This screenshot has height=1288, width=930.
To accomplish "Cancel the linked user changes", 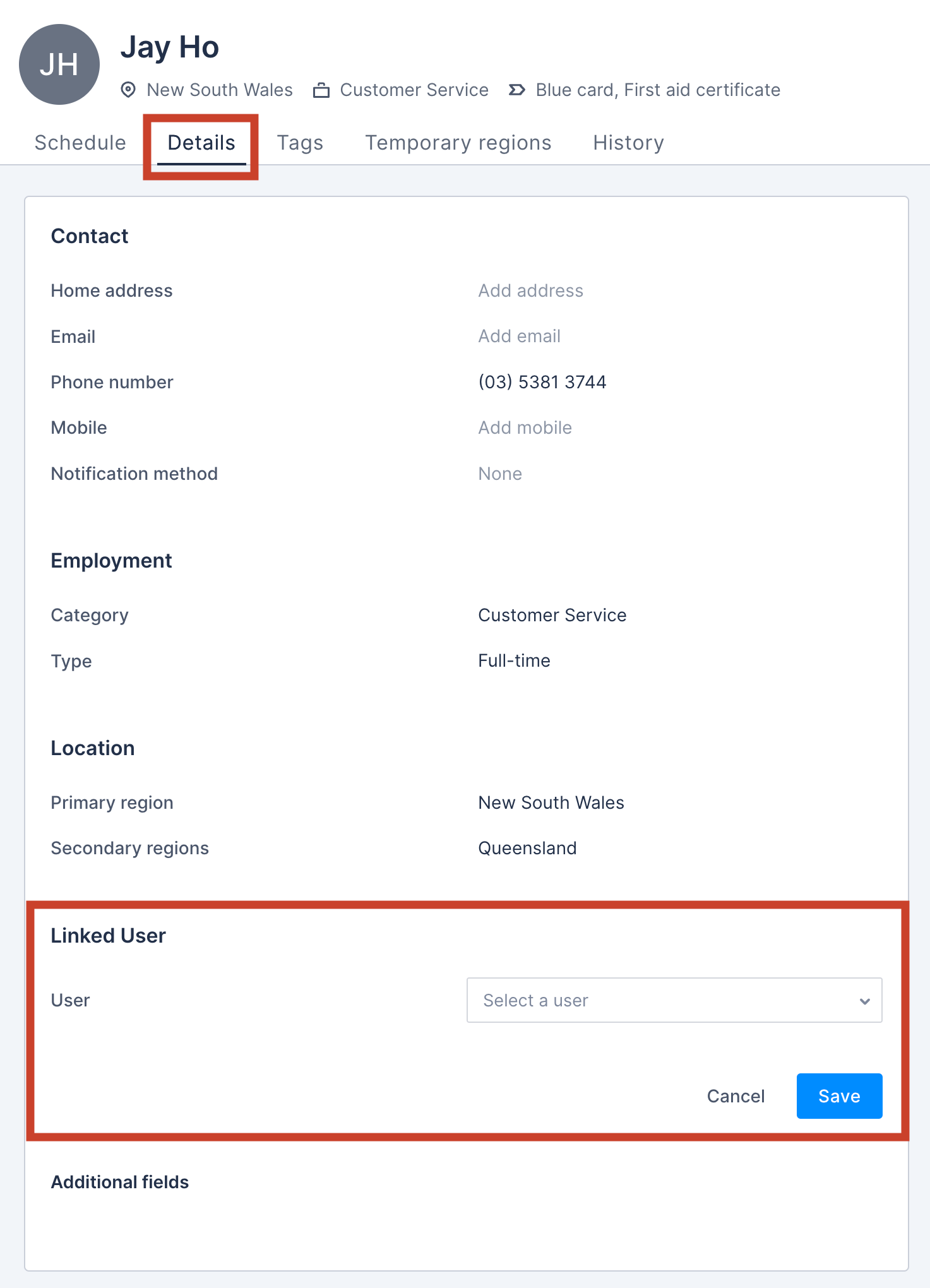I will (x=736, y=1096).
